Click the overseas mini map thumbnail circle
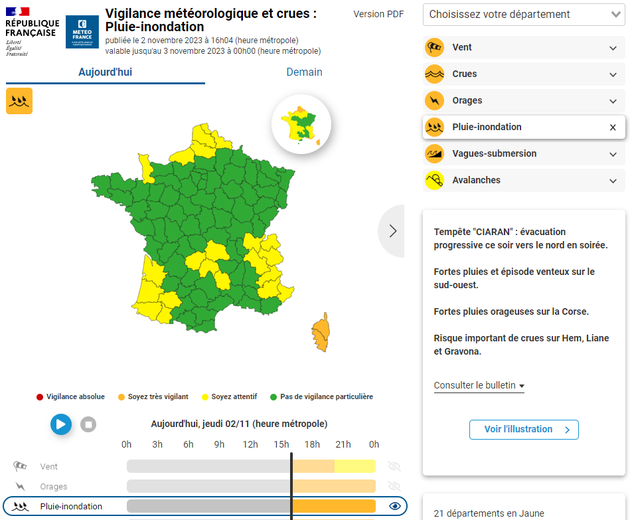This screenshot has width=630, height=520. tap(301, 124)
